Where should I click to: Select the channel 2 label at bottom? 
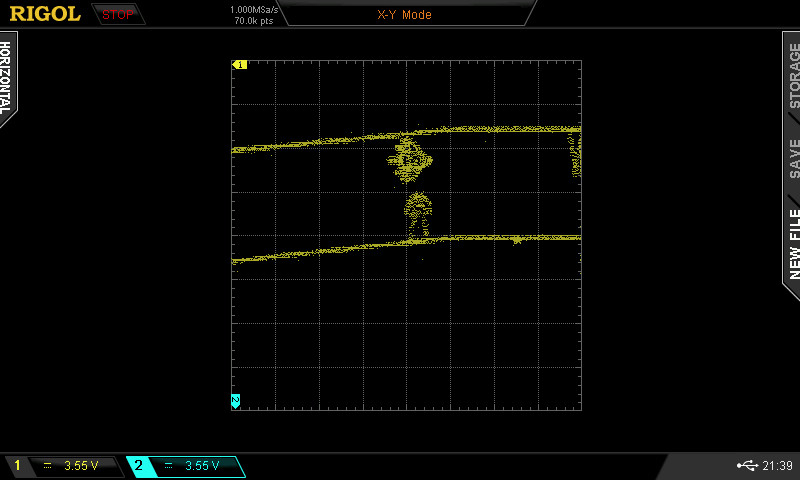tap(138, 465)
